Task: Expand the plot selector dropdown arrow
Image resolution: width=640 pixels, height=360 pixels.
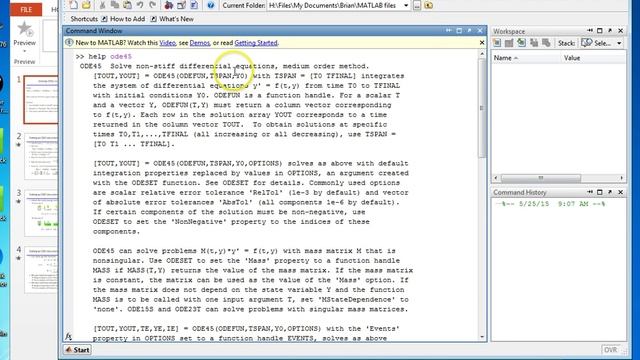Action: [x=619, y=43]
